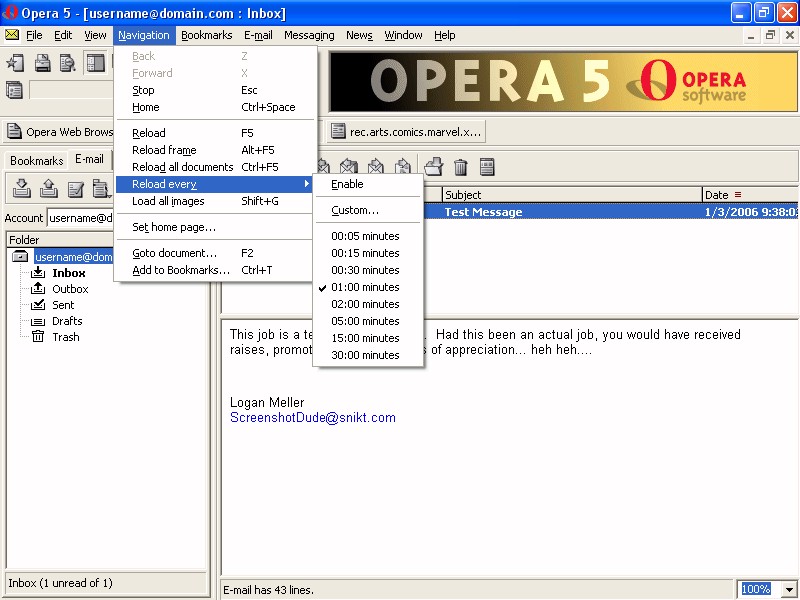Click the red sort indicator in Date column
Image resolution: width=800 pixels, height=600 pixels.
(738, 194)
